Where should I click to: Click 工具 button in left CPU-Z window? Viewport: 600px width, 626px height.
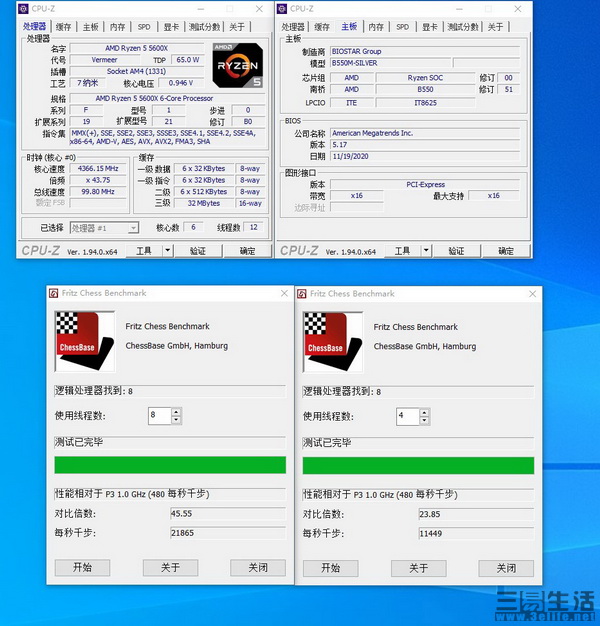144,251
